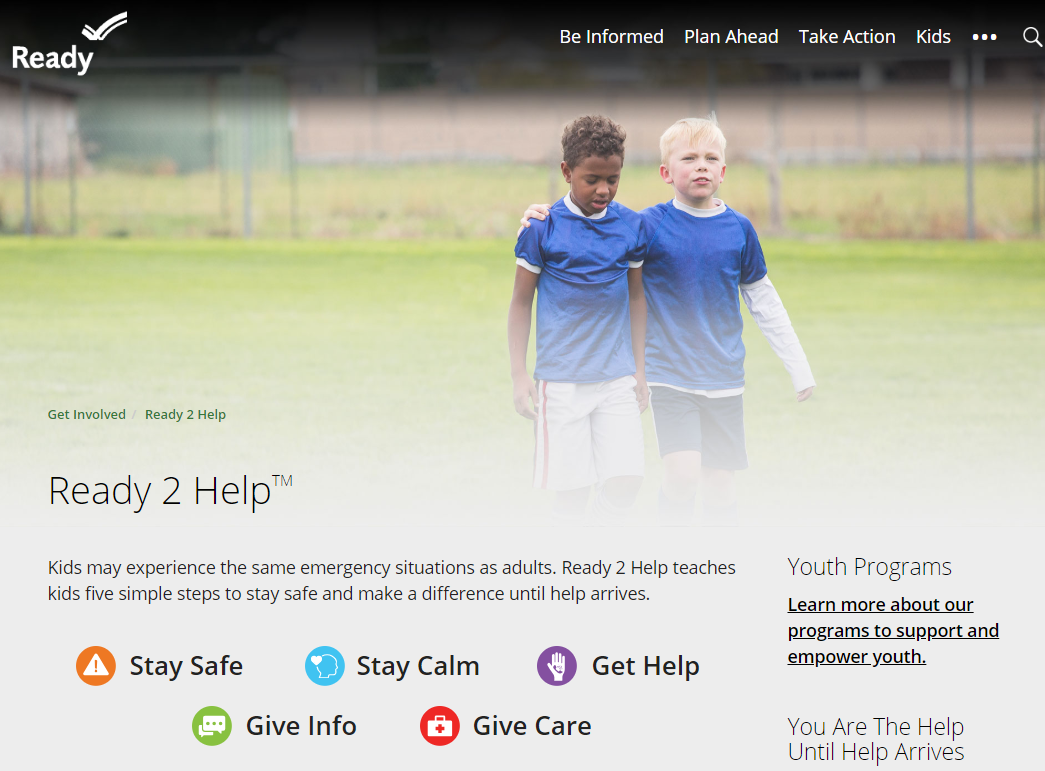Click the Ready 2 Help breadcrumb
This screenshot has width=1045, height=771.
(185, 414)
